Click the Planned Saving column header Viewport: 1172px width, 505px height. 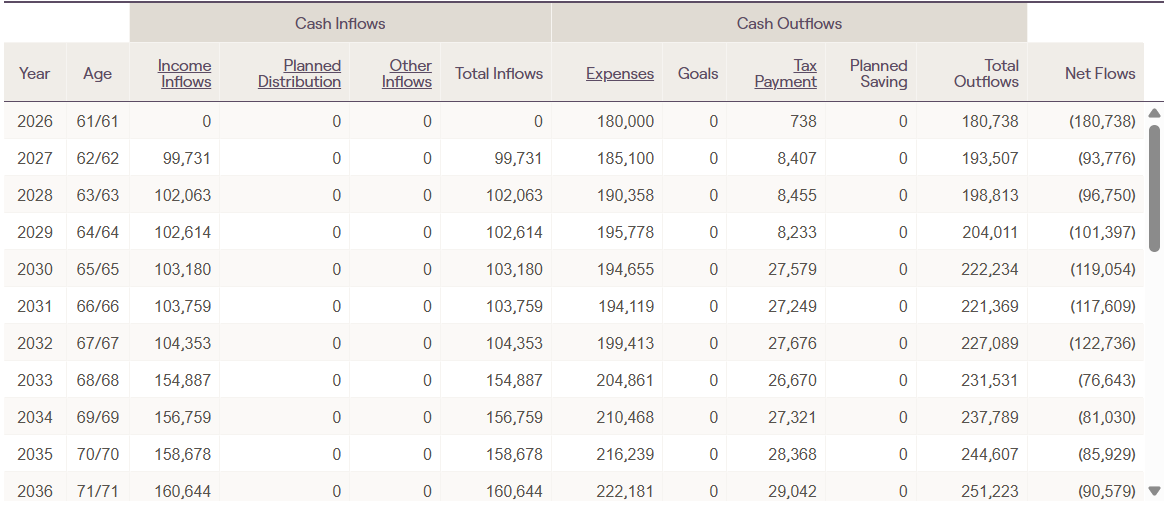[x=879, y=73]
